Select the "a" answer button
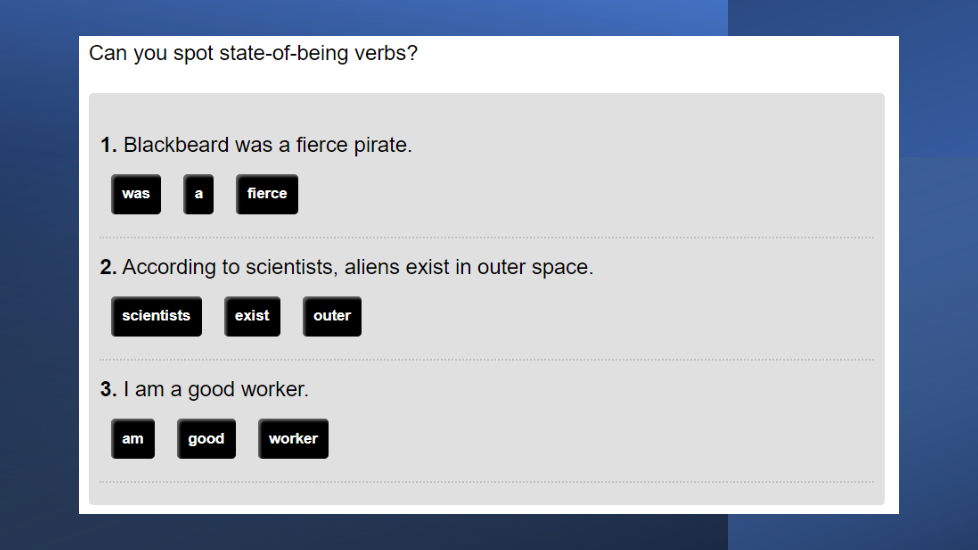Screen dimensions: 978x550 [198, 194]
